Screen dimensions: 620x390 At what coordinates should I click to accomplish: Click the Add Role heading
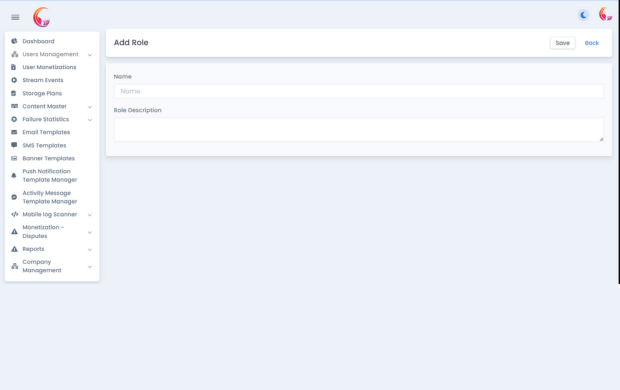(x=131, y=43)
